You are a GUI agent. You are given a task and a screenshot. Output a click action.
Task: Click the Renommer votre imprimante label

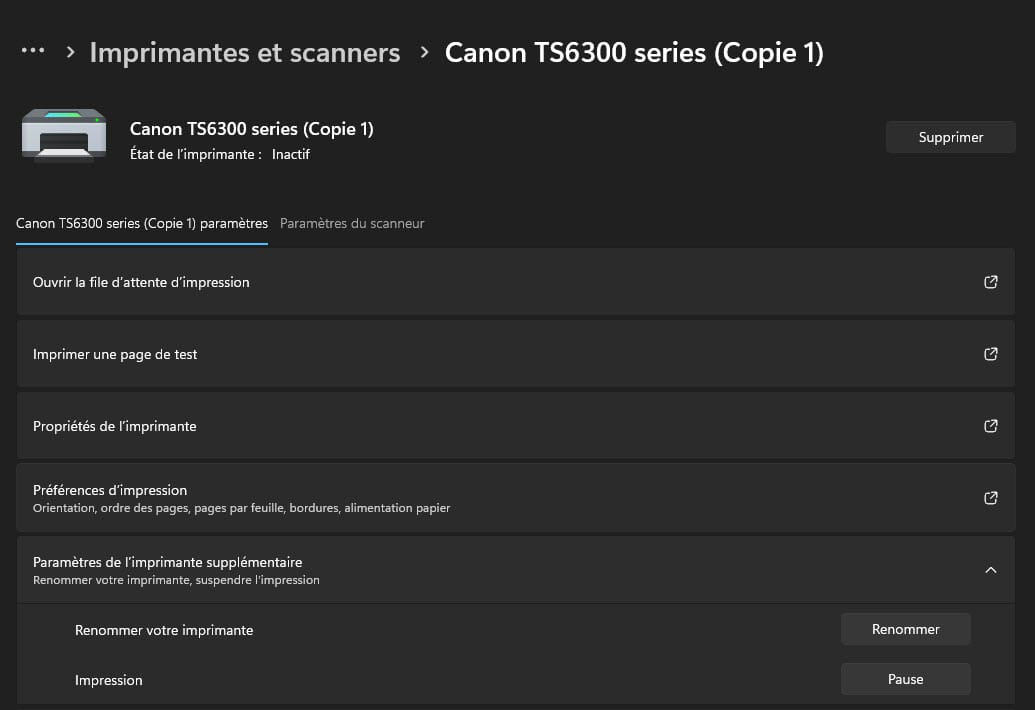point(164,630)
